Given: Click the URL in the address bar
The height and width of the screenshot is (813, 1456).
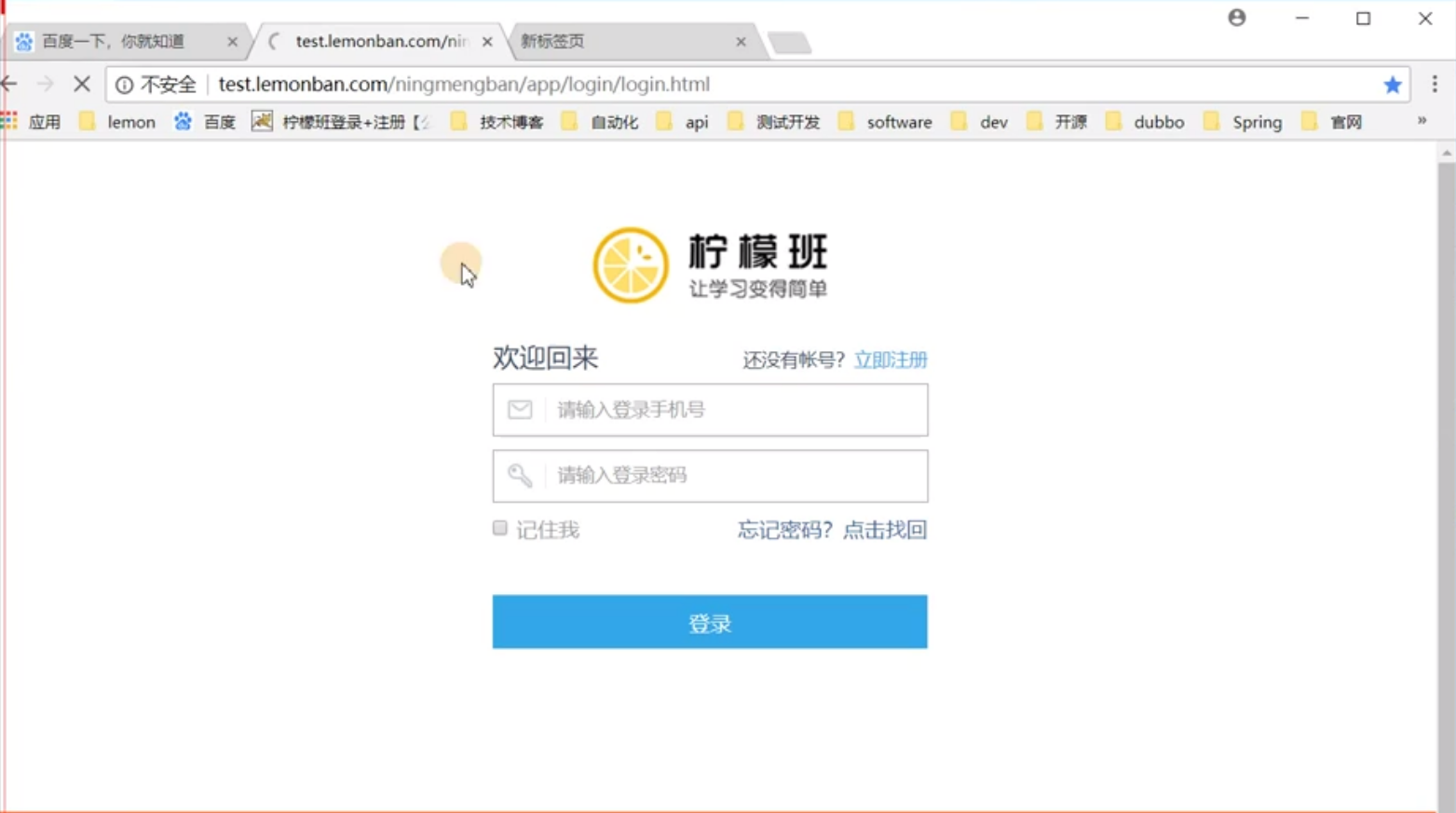Looking at the screenshot, I should coord(464,85).
